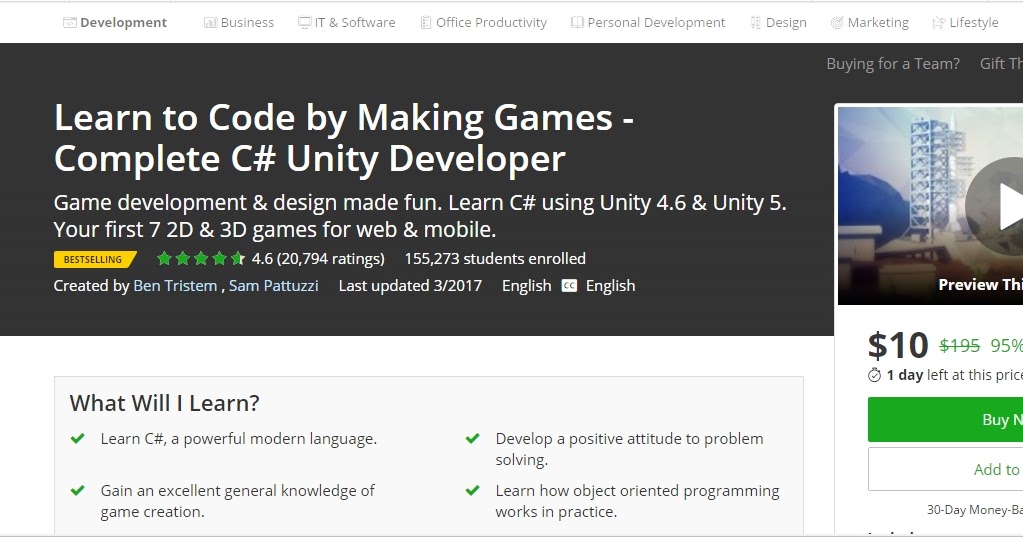Click the Buying for a Team link
The image size is (1023, 537).
pos(893,64)
